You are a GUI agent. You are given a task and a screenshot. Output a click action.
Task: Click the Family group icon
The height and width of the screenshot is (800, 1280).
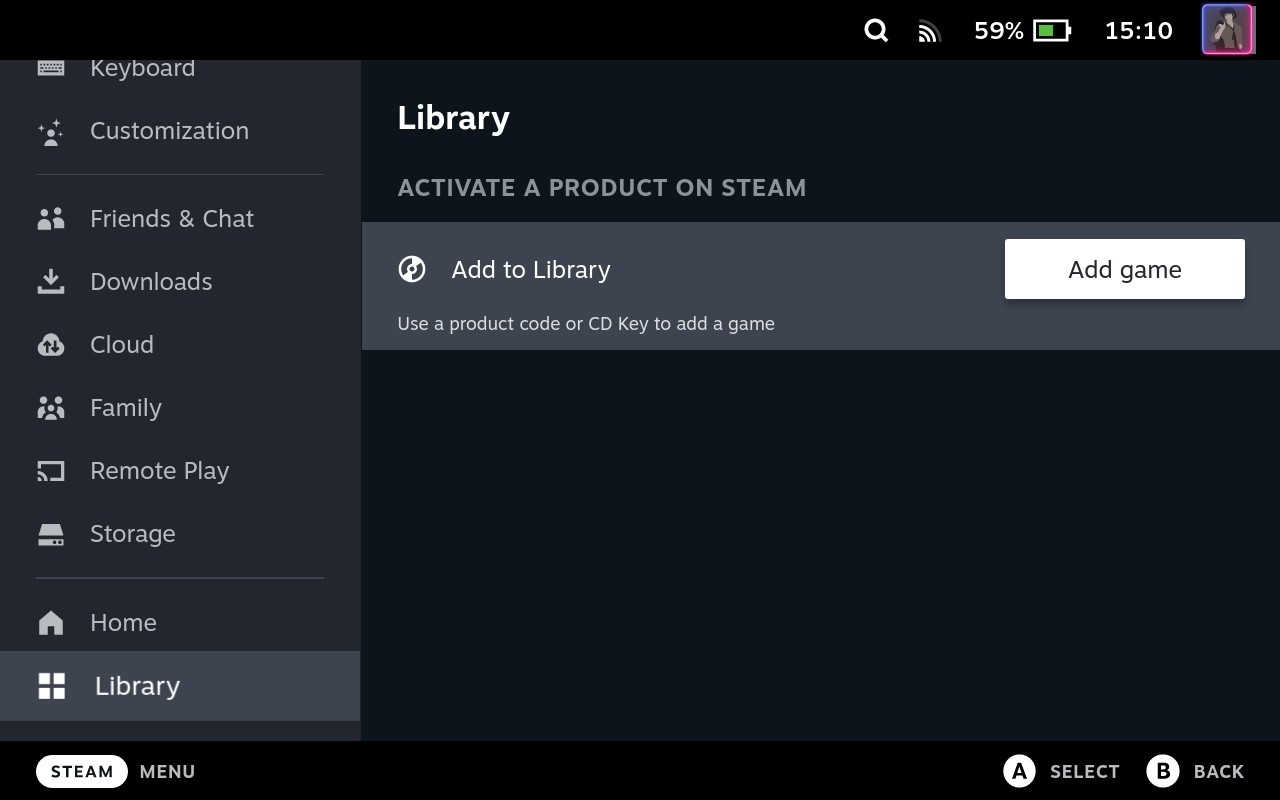[x=51, y=408]
